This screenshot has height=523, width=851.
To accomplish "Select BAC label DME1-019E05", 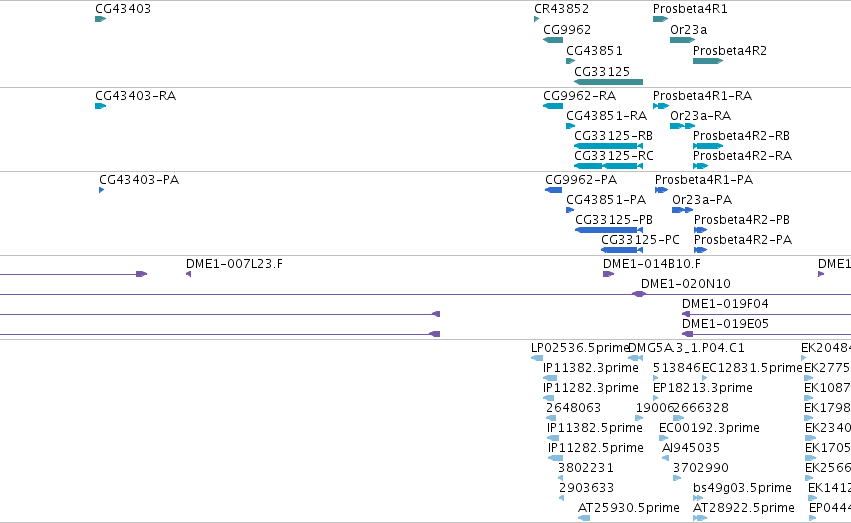I will tap(725, 324).
